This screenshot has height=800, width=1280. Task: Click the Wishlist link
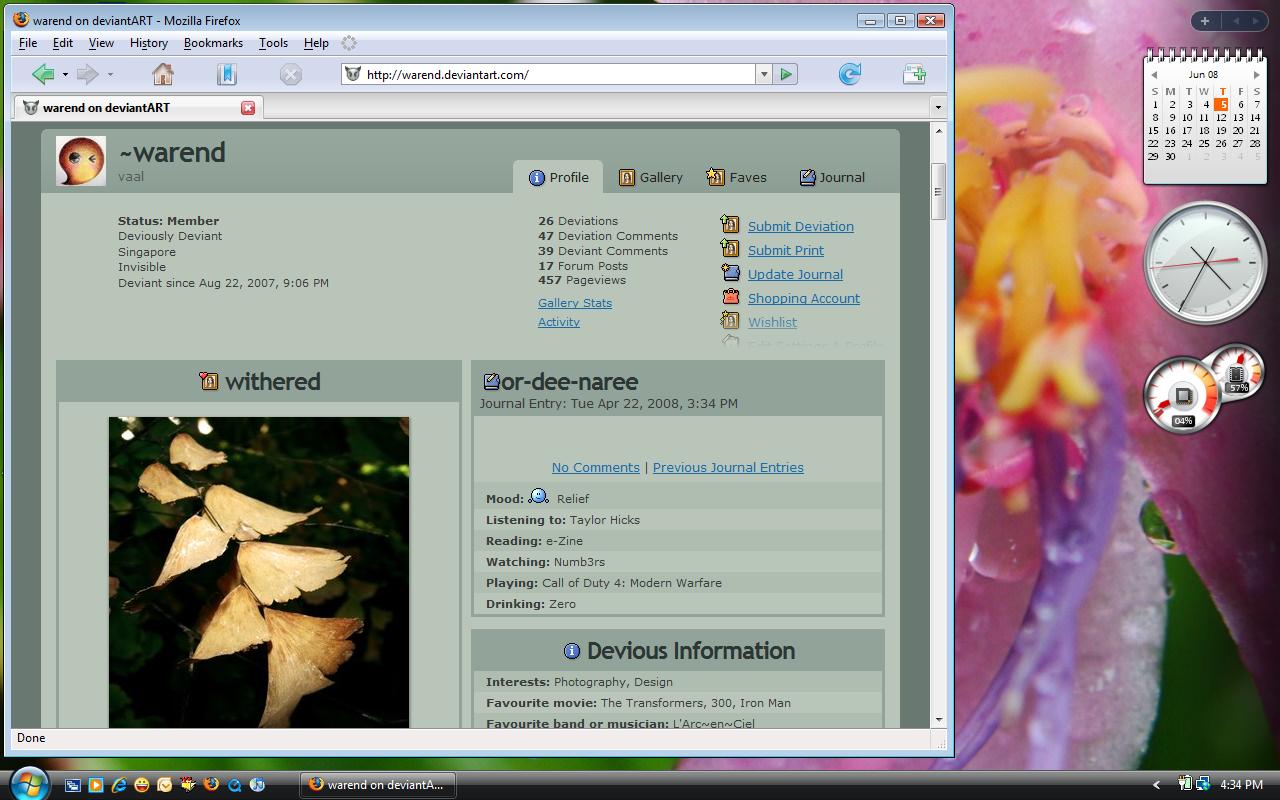pyautogui.click(x=772, y=322)
